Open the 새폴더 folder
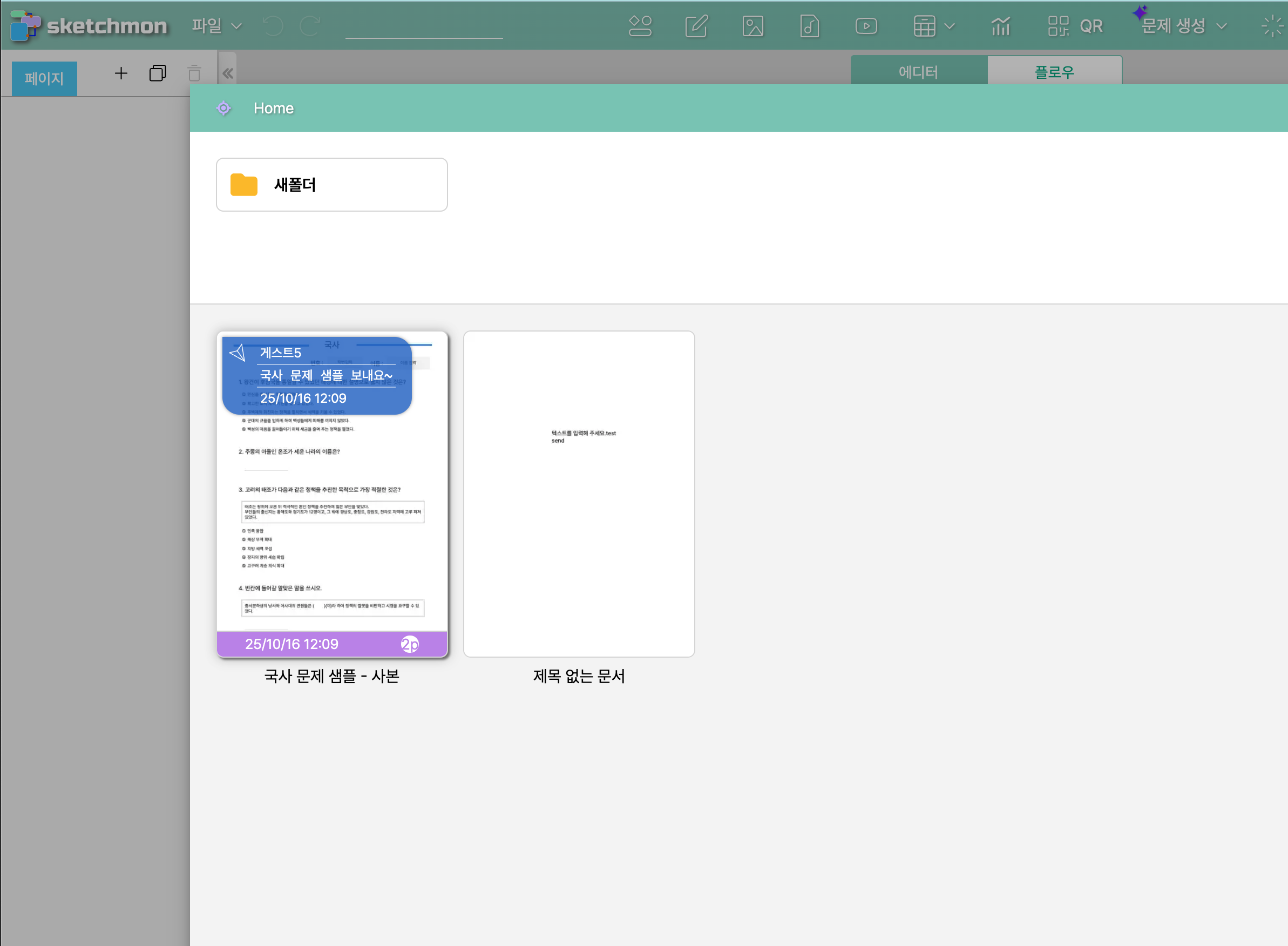Image resolution: width=1288 pixels, height=946 pixels. pyautogui.click(x=331, y=184)
